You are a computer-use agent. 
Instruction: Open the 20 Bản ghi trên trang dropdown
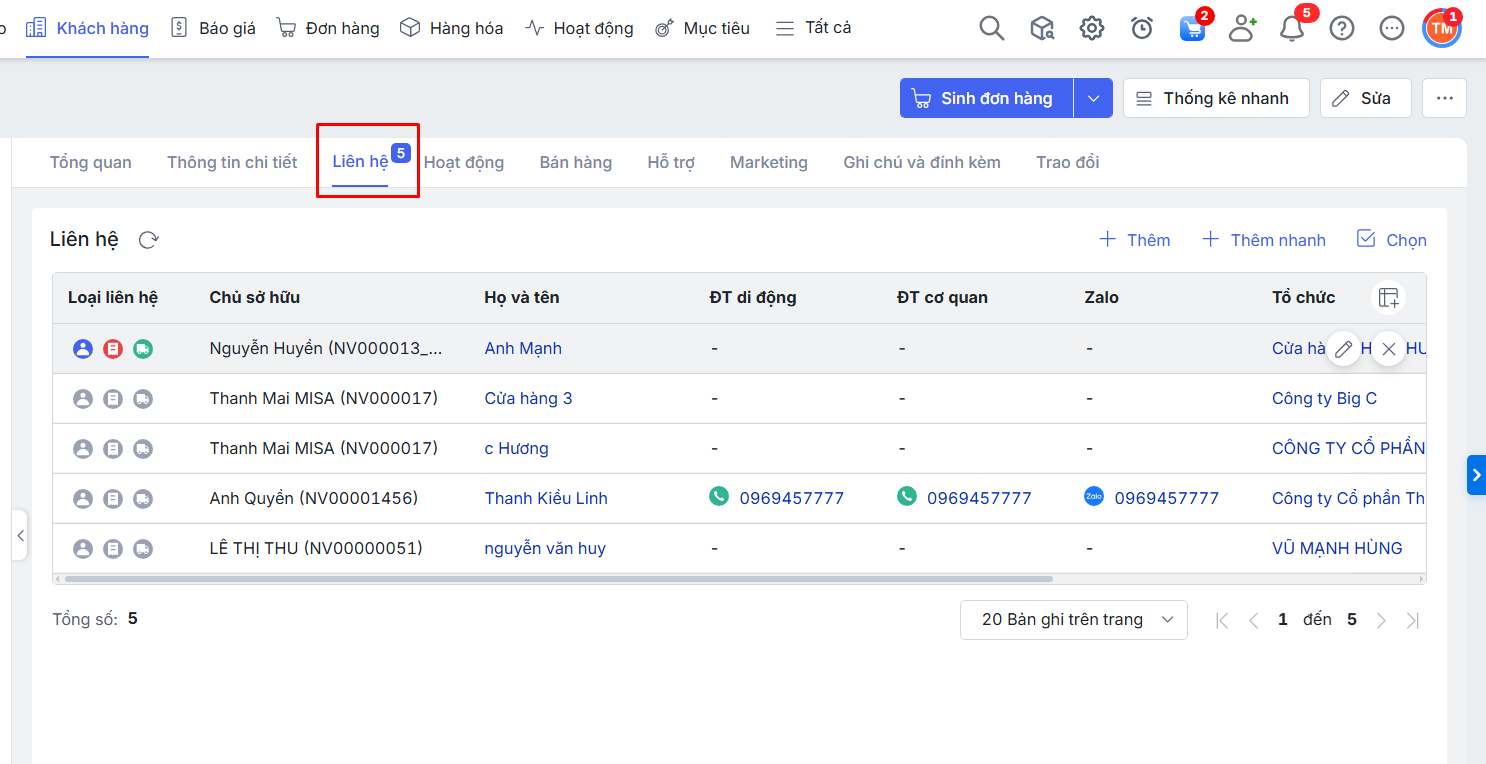pos(1073,620)
